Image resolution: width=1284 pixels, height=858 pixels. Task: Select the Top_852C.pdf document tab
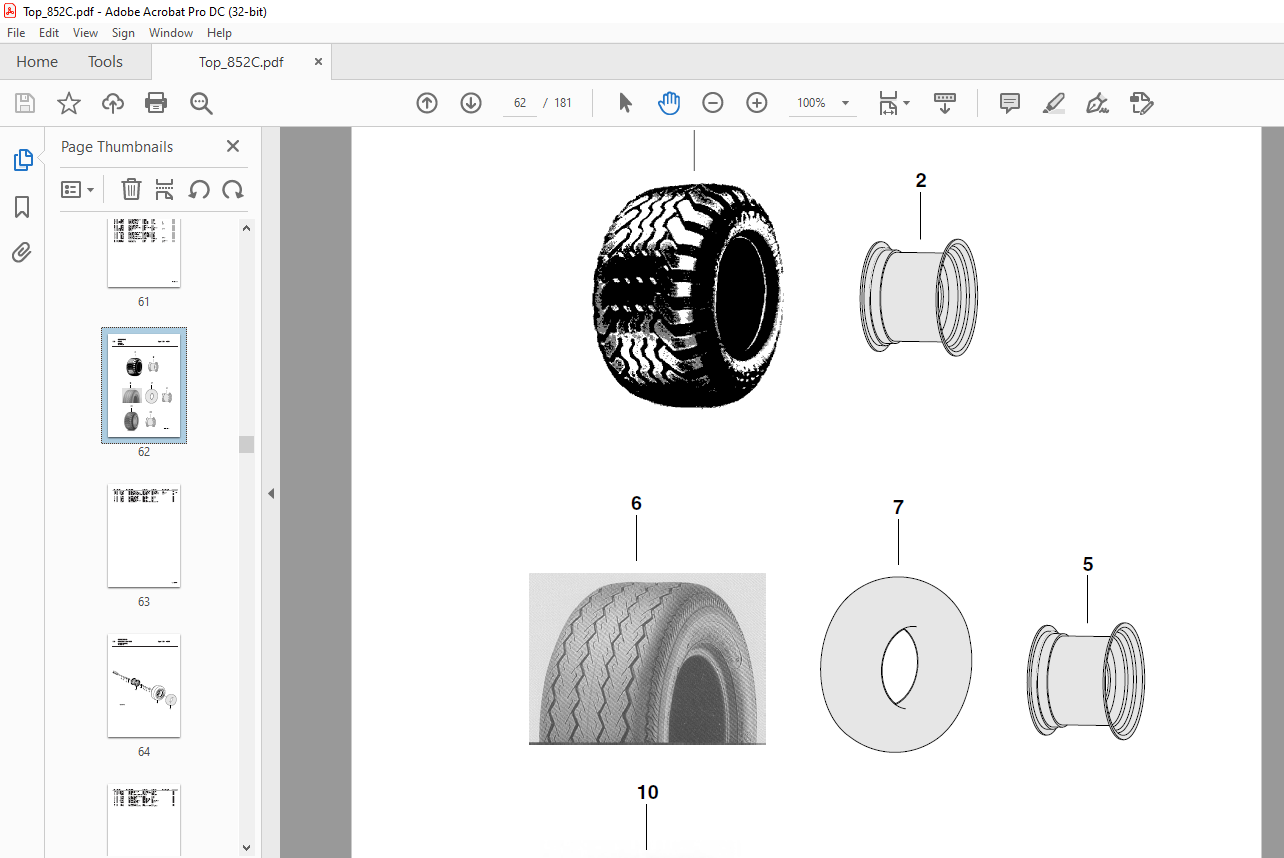[x=241, y=62]
